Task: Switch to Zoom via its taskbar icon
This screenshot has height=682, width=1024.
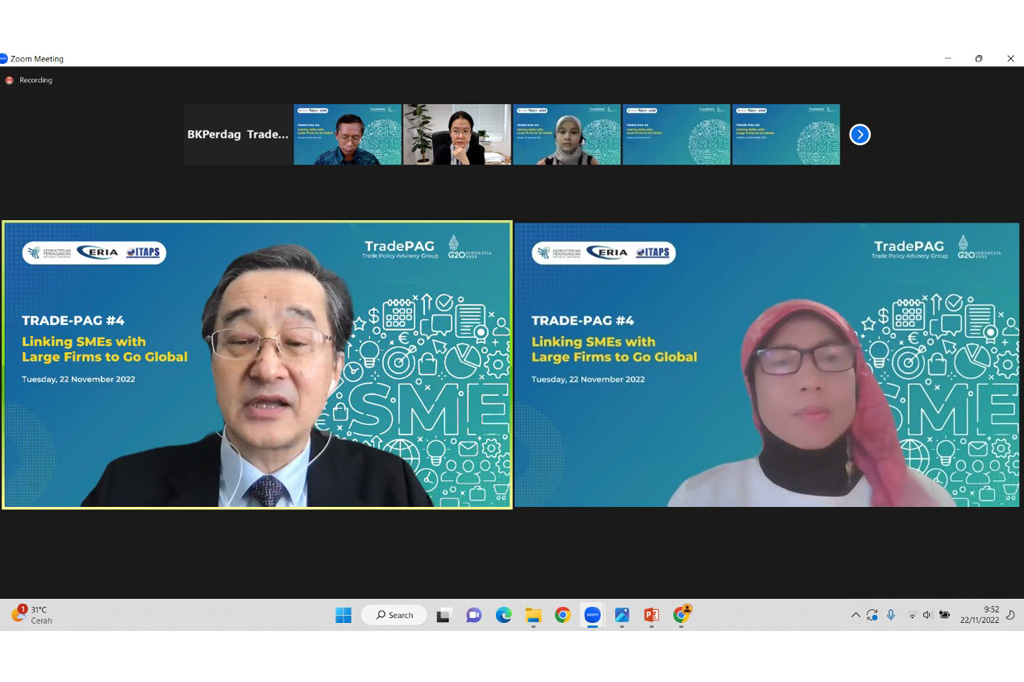Action: [592, 615]
